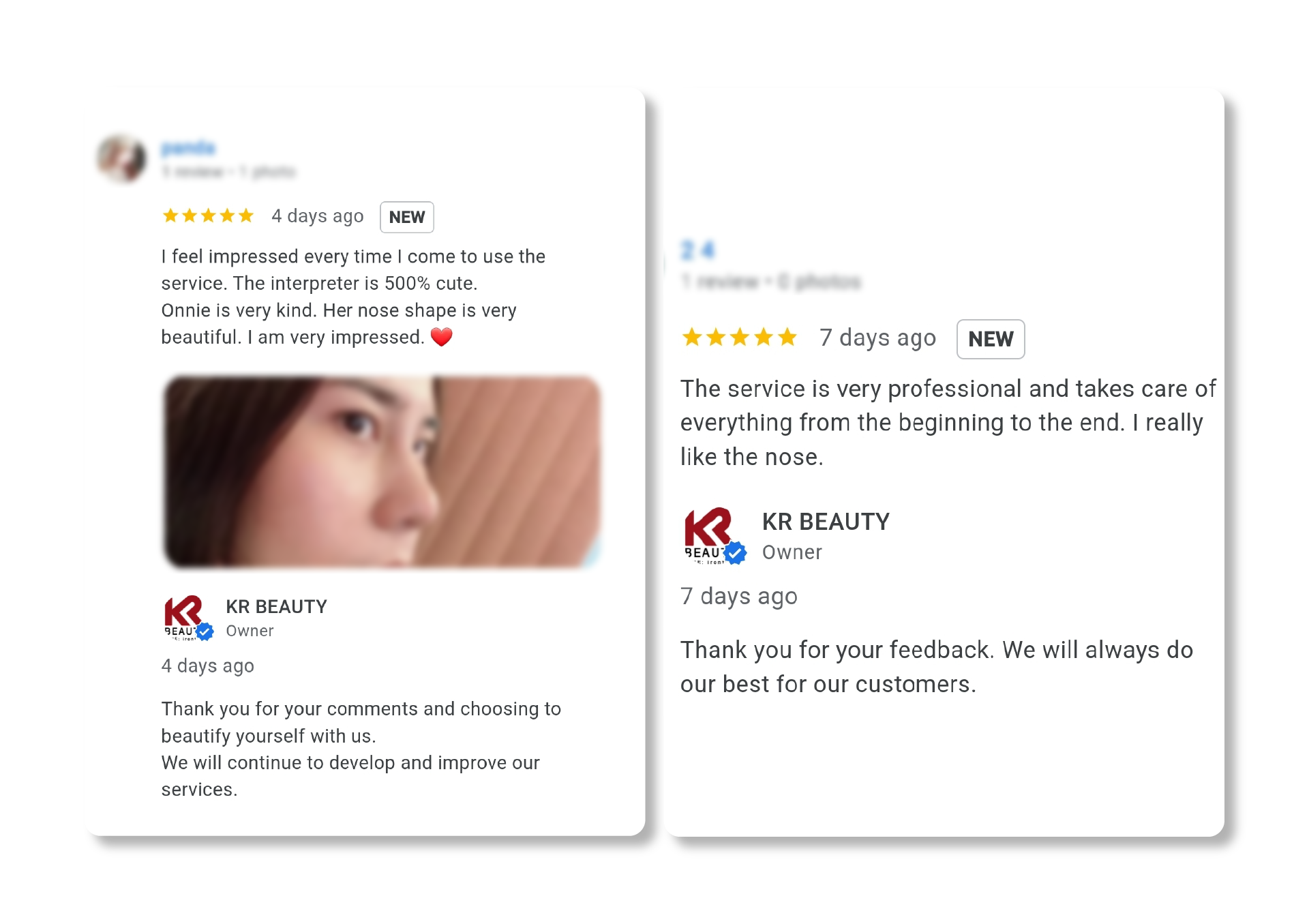1309x924 pixels.
Task: Open the blurred reviewer name in the right review
Action: pos(697,250)
